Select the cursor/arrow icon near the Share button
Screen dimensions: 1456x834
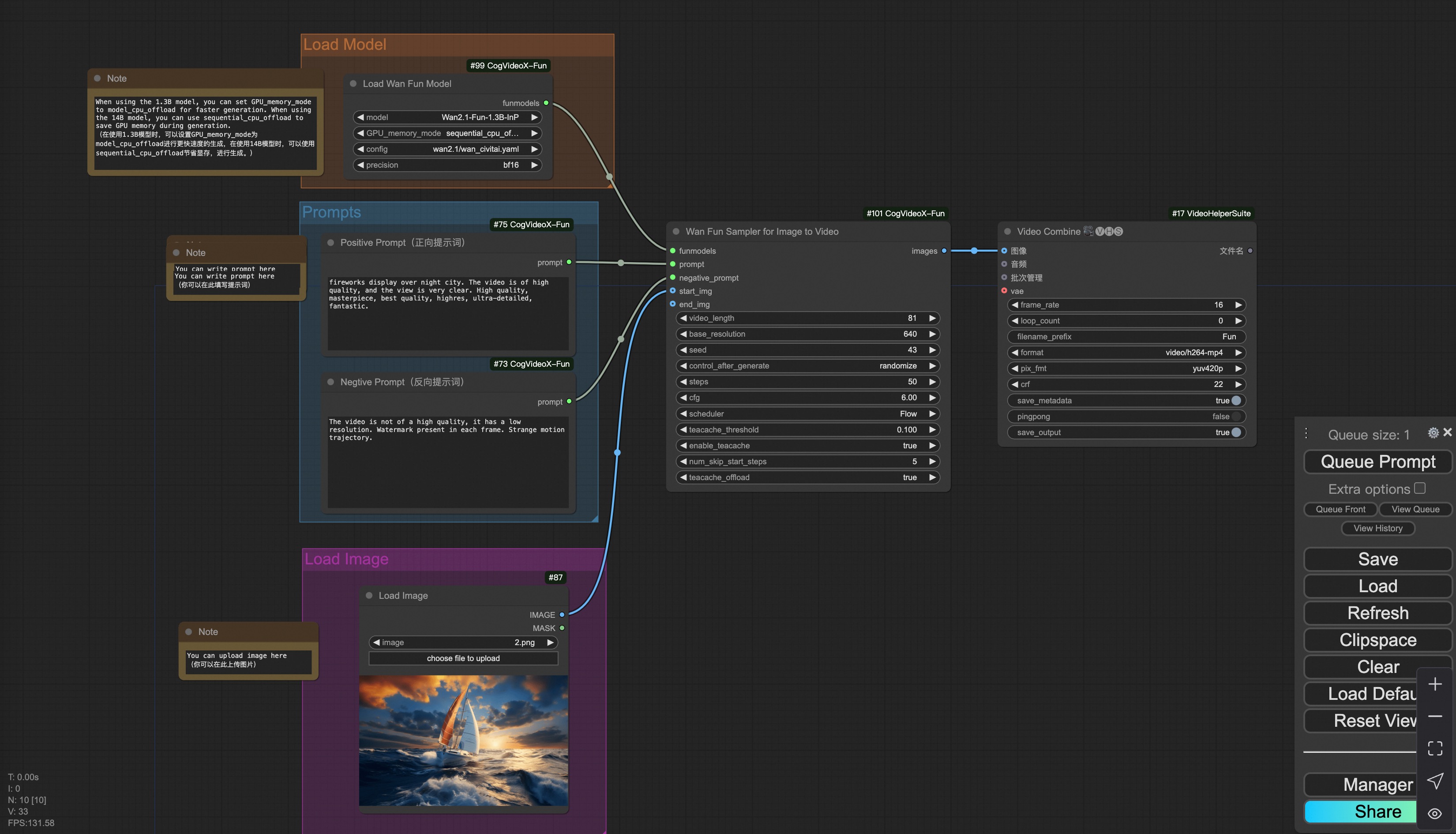(1435, 781)
